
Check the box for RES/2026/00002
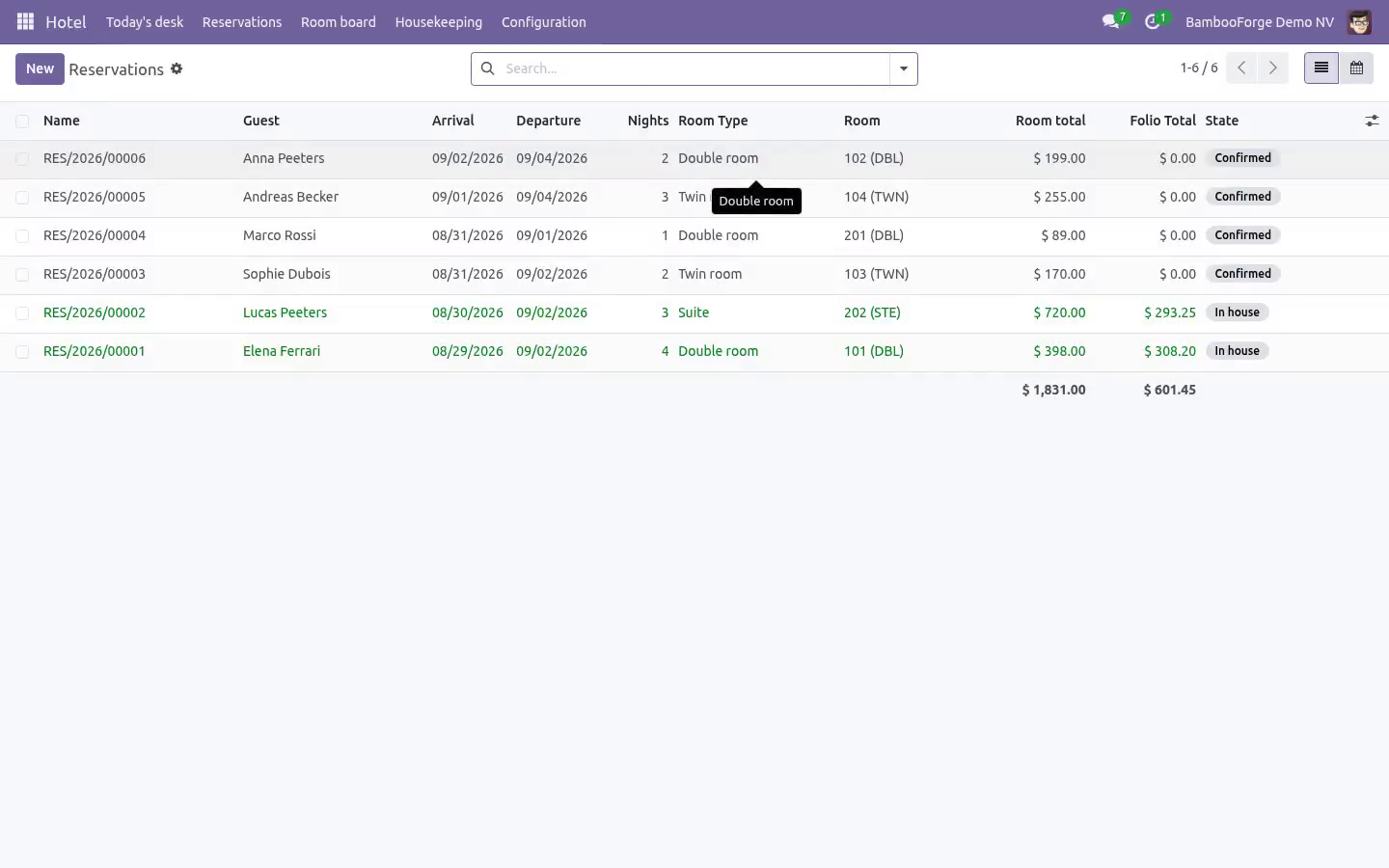(x=22, y=312)
